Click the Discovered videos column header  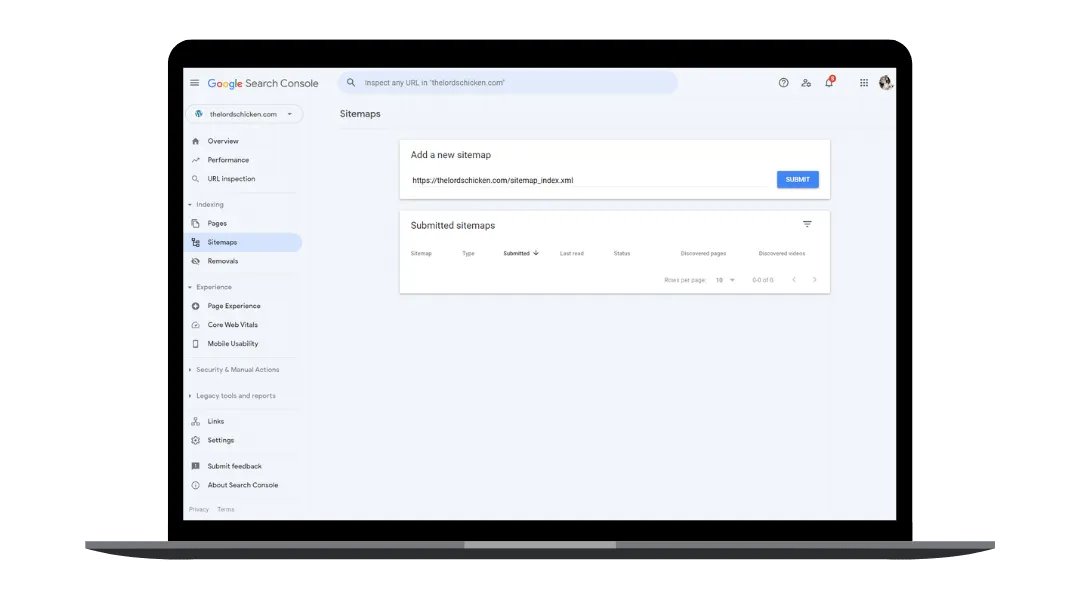(782, 254)
